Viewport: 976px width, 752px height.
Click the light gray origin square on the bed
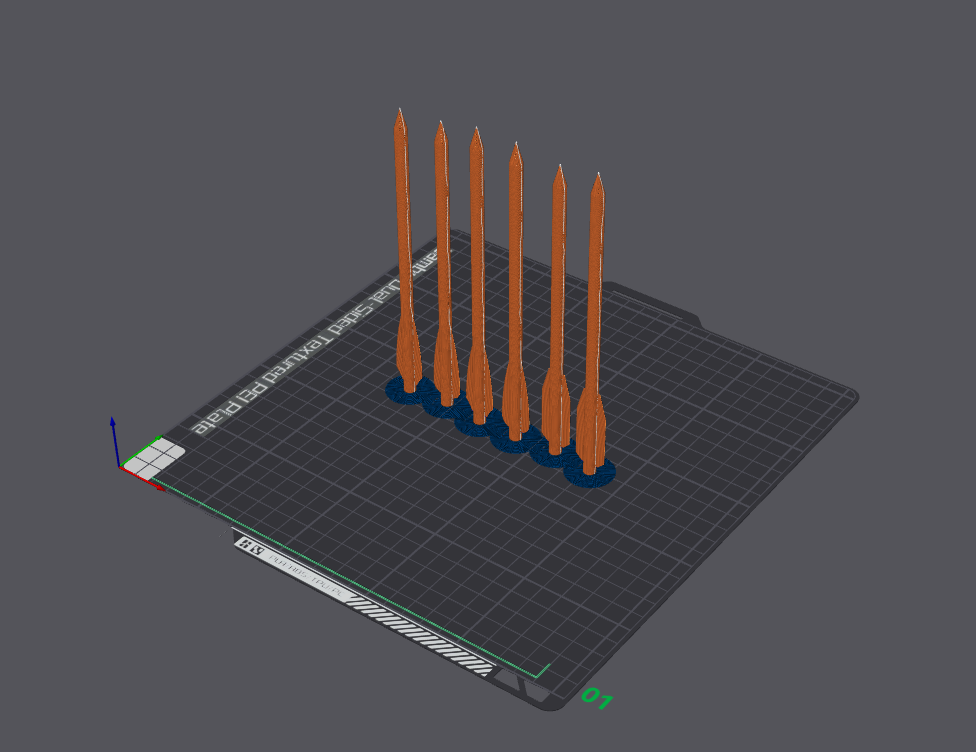[154, 459]
